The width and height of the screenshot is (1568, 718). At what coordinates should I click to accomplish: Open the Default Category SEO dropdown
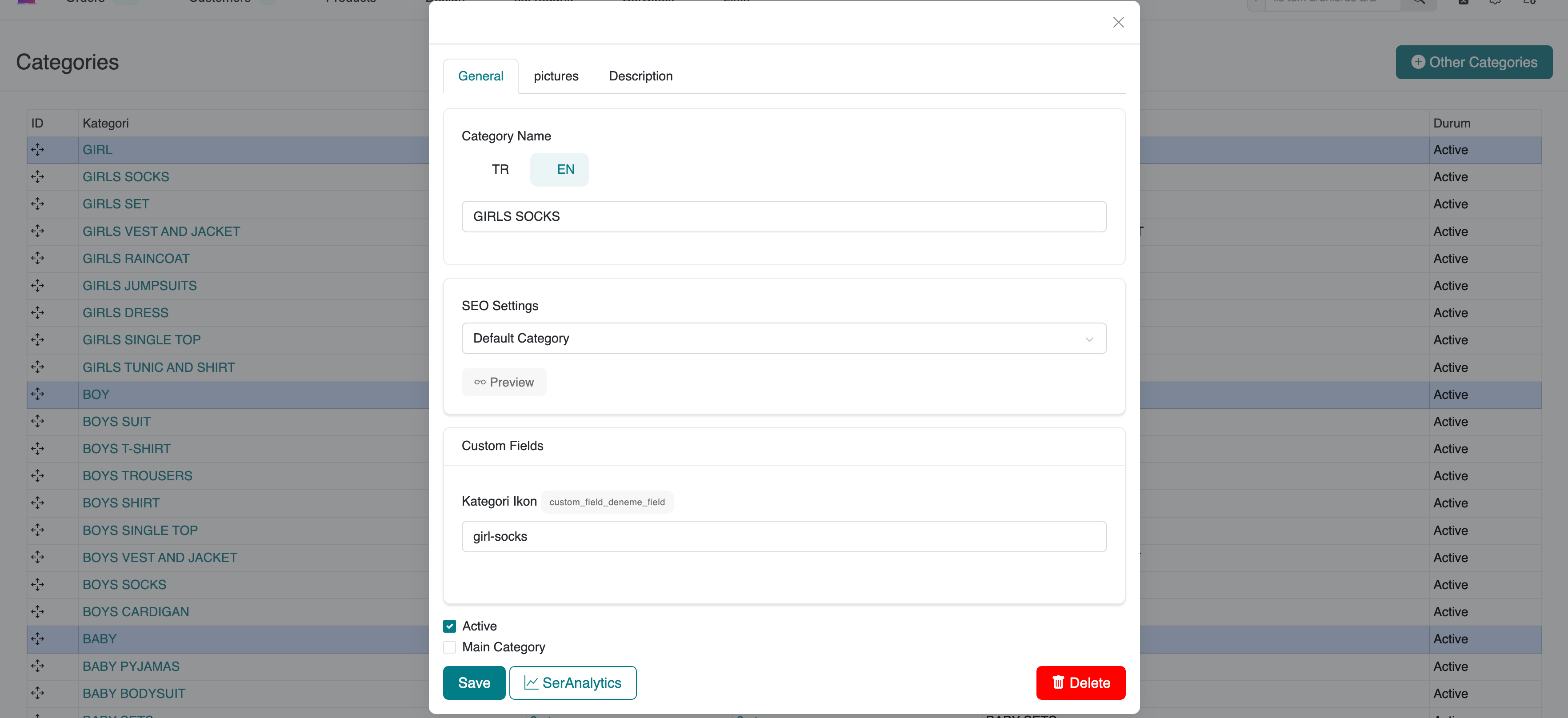(784, 338)
